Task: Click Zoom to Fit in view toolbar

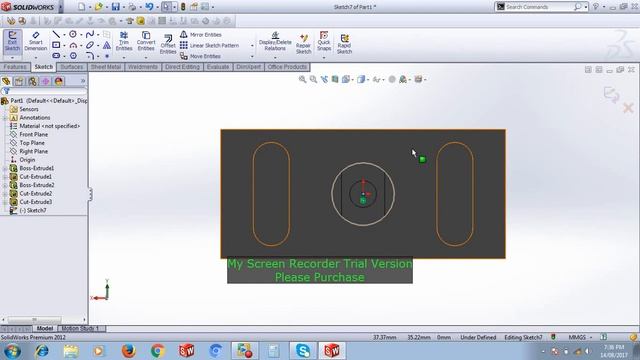Action: click(302, 79)
